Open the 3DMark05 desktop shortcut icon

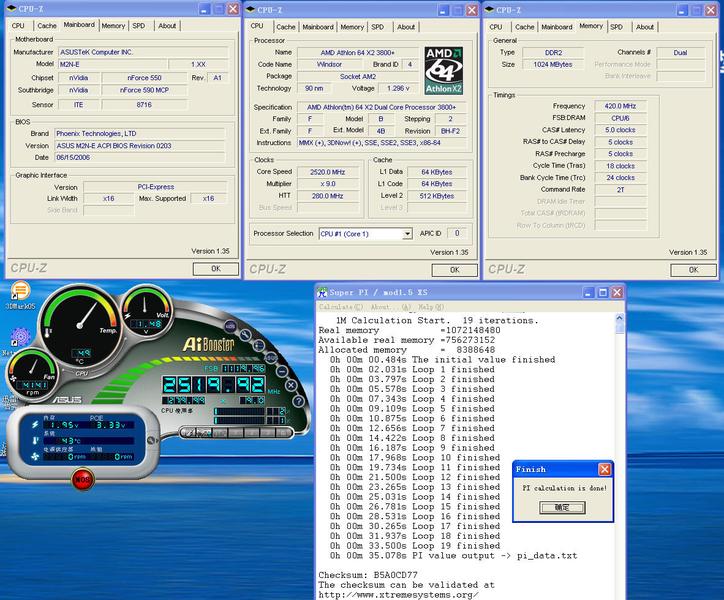tap(20, 291)
